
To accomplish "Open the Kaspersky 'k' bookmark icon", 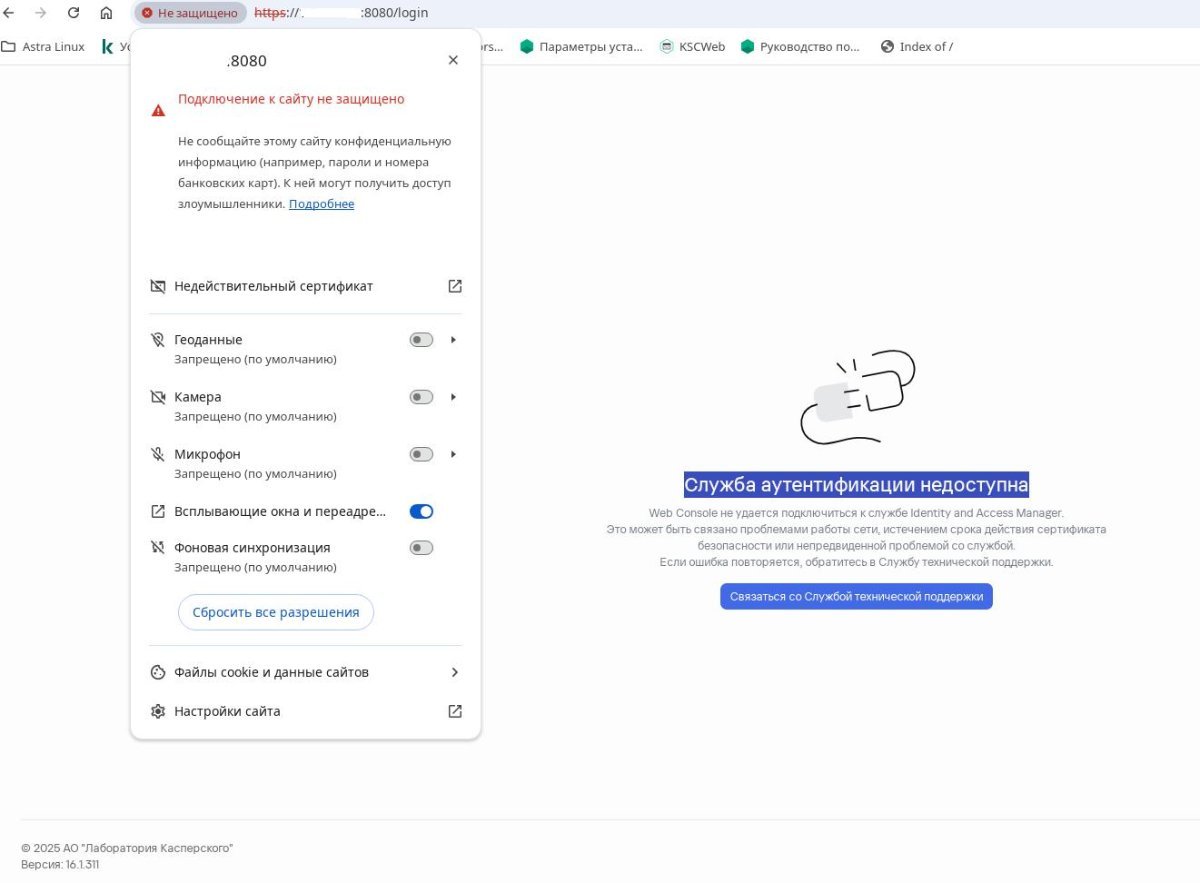I will coord(108,46).
